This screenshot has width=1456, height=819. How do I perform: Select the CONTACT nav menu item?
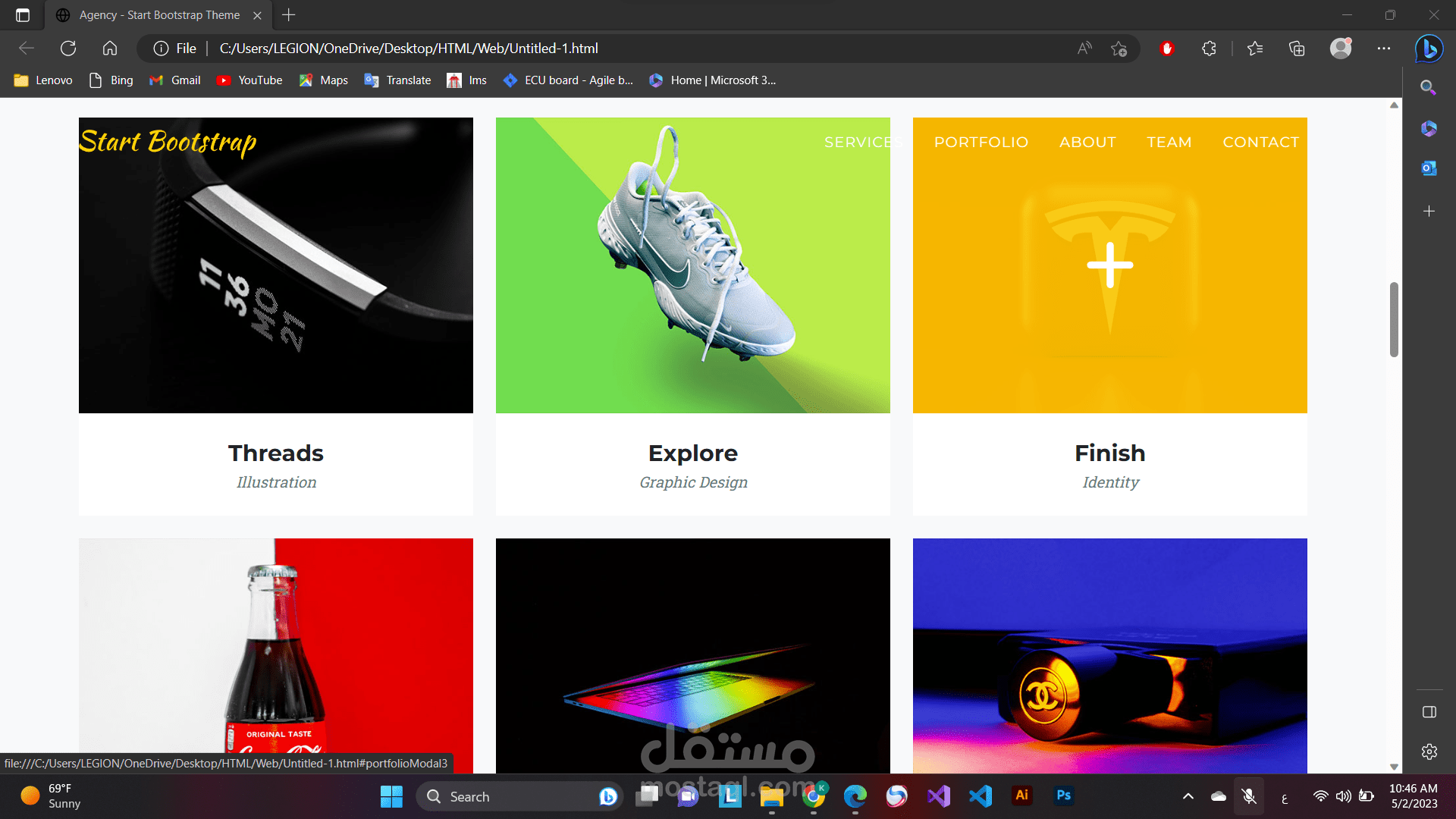tap(1260, 142)
